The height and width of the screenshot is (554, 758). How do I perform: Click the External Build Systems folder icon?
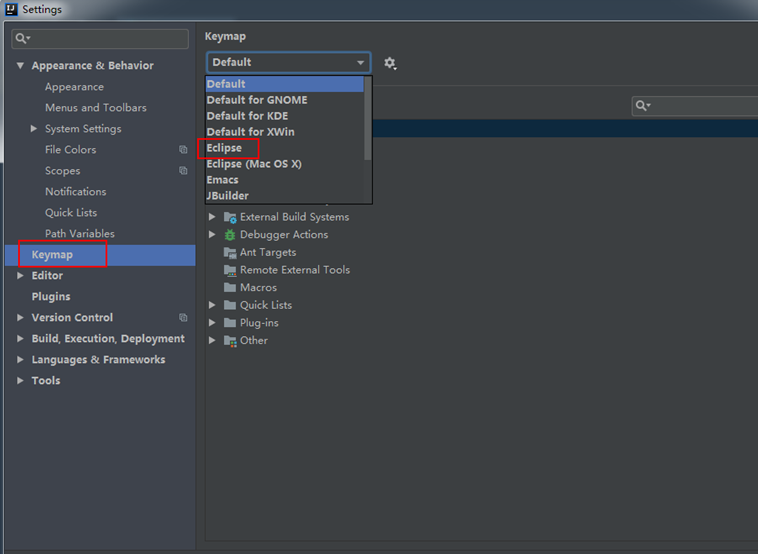230,217
